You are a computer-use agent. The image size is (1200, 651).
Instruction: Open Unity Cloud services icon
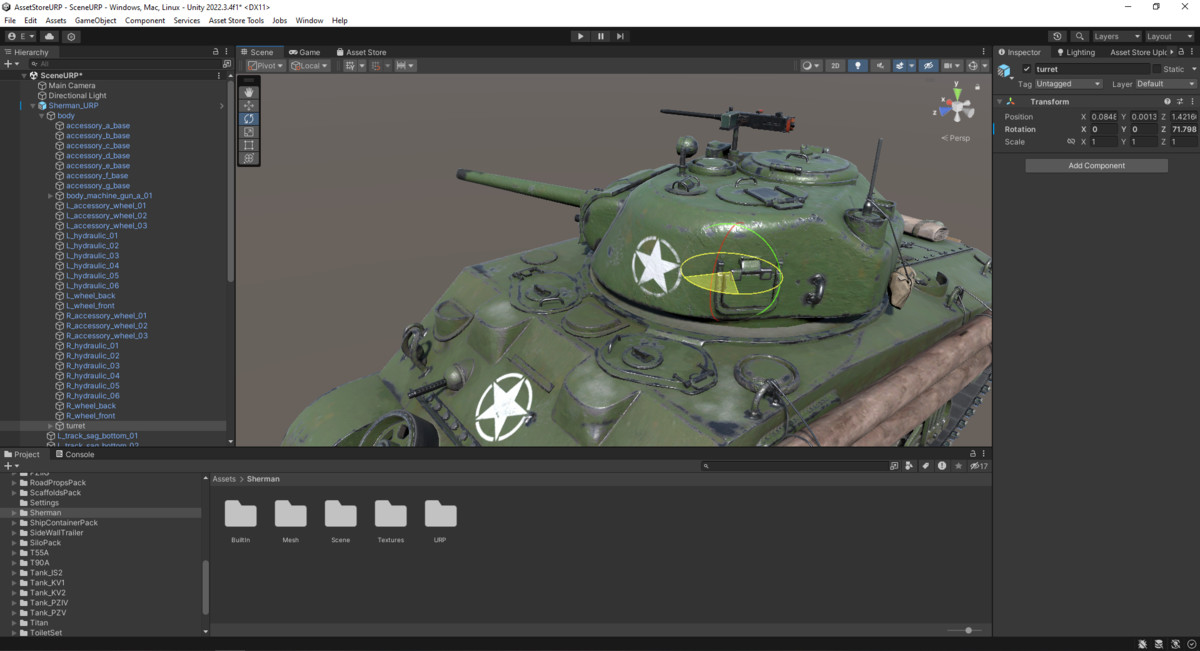[49, 36]
